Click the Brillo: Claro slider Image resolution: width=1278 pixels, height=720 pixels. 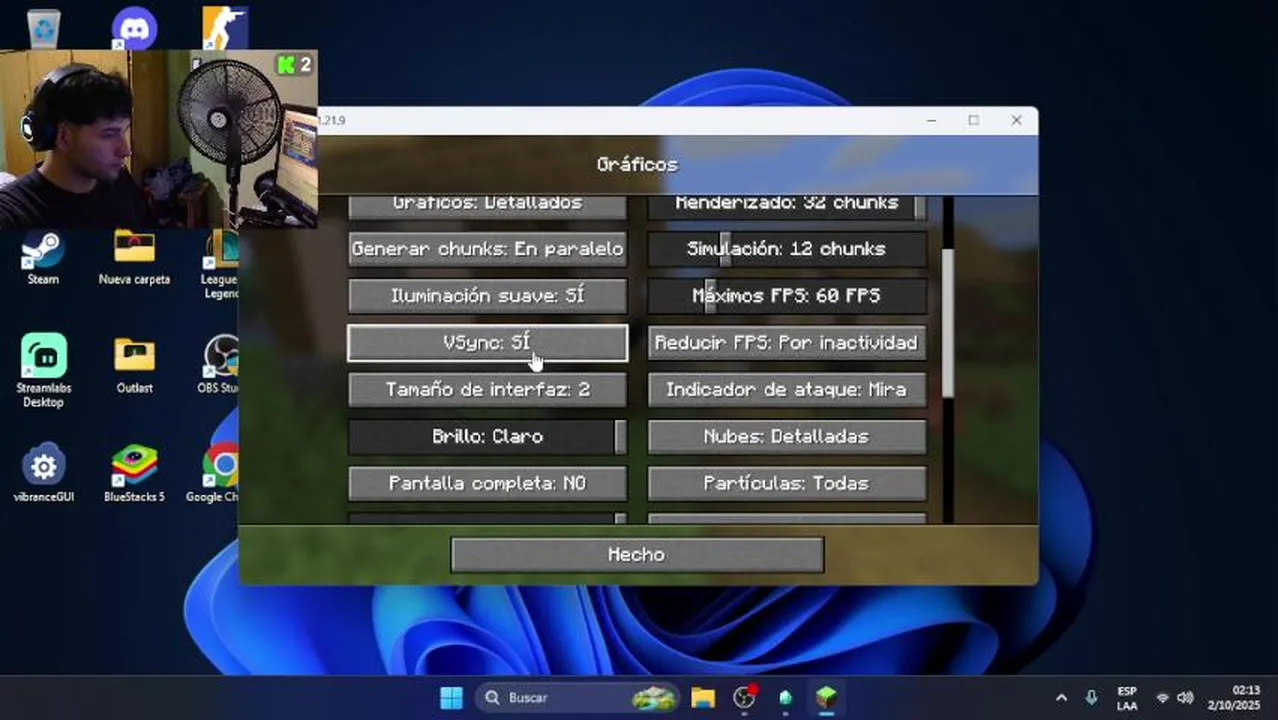coord(488,436)
